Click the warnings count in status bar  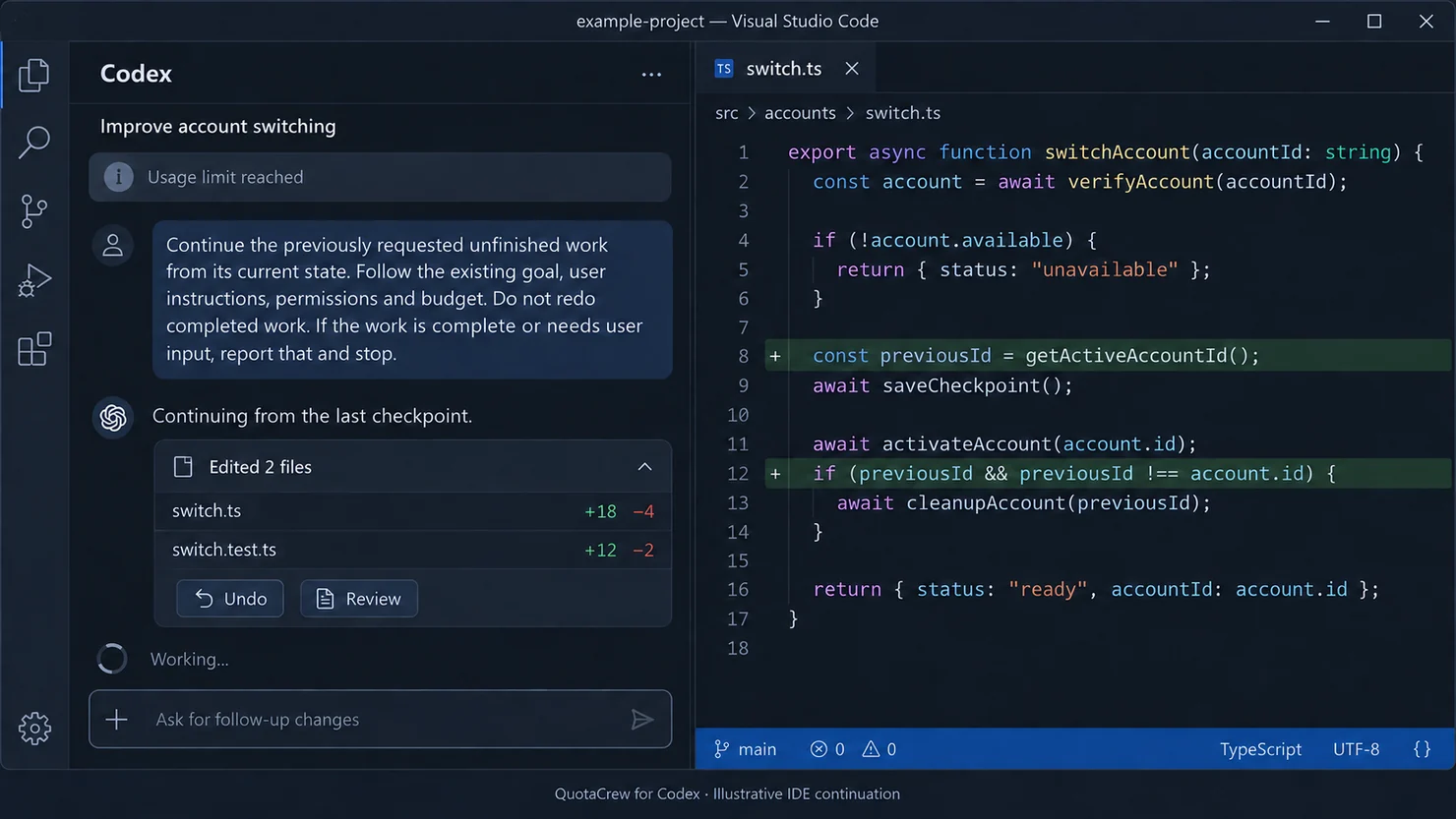pyautogui.click(x=880, y=749)
